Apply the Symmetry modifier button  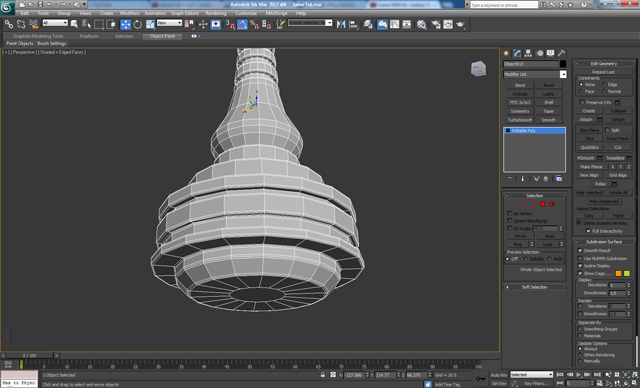[520, 111]
